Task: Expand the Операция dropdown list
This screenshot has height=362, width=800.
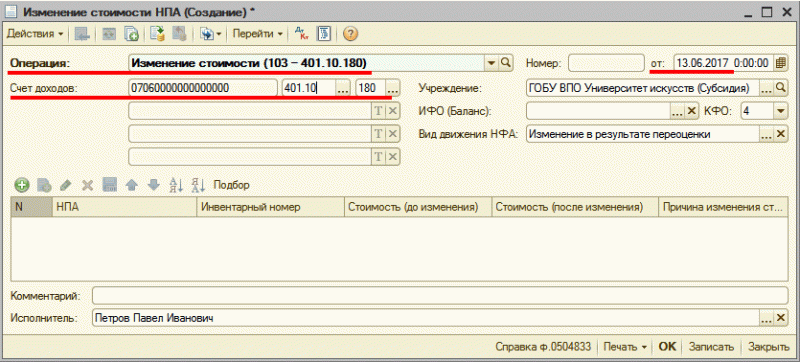Action: pos(491,63)
